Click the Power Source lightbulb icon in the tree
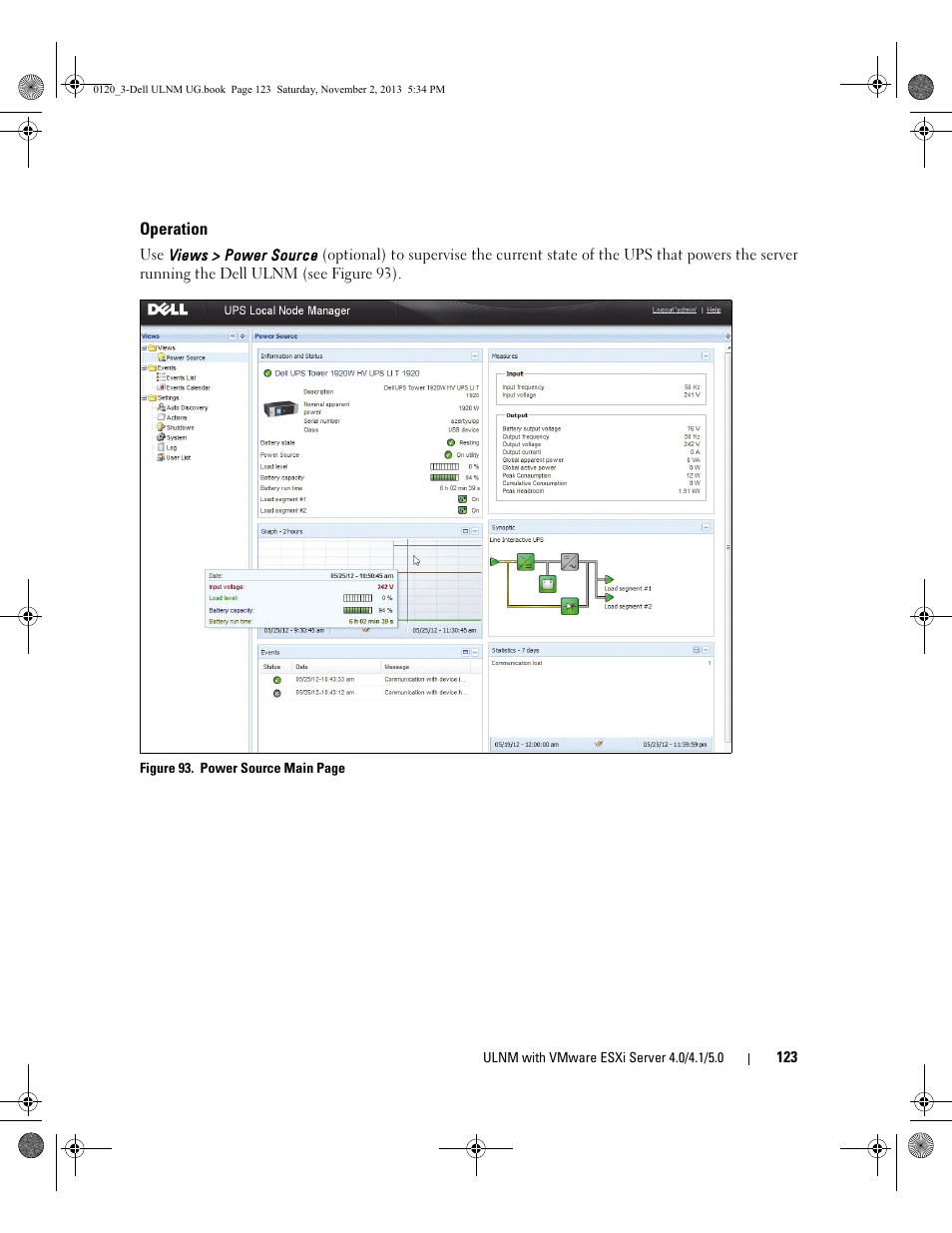Viewport: 952px width, 1233px height. [162, 357]
